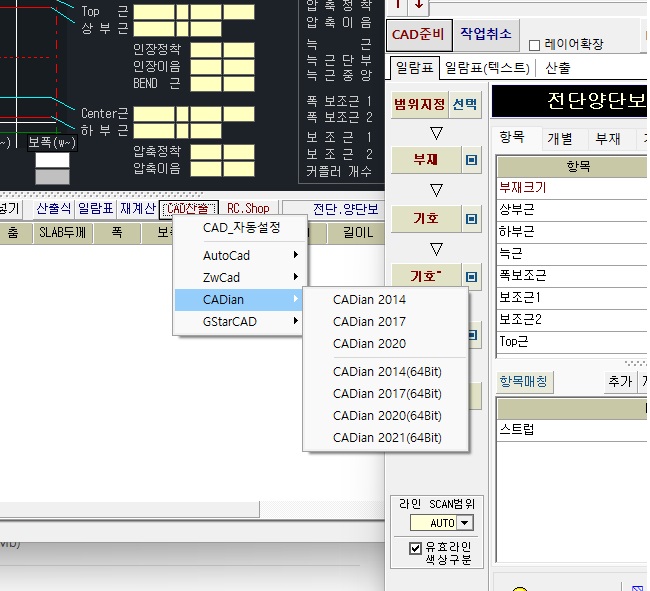Click the red up arrow icon
The width and height of the screenshot is (650, 591).
click(397, 5)
